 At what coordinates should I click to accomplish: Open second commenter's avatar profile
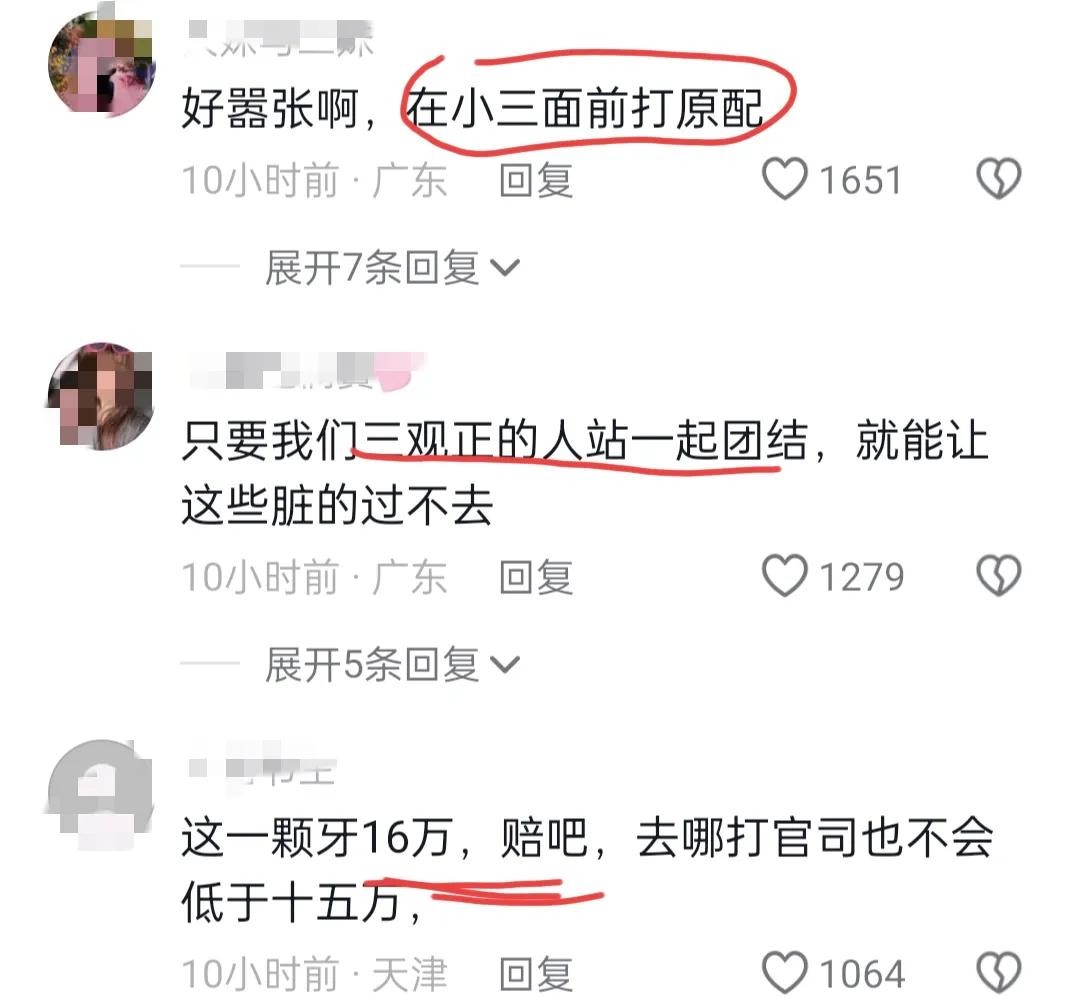coord(101,396)
